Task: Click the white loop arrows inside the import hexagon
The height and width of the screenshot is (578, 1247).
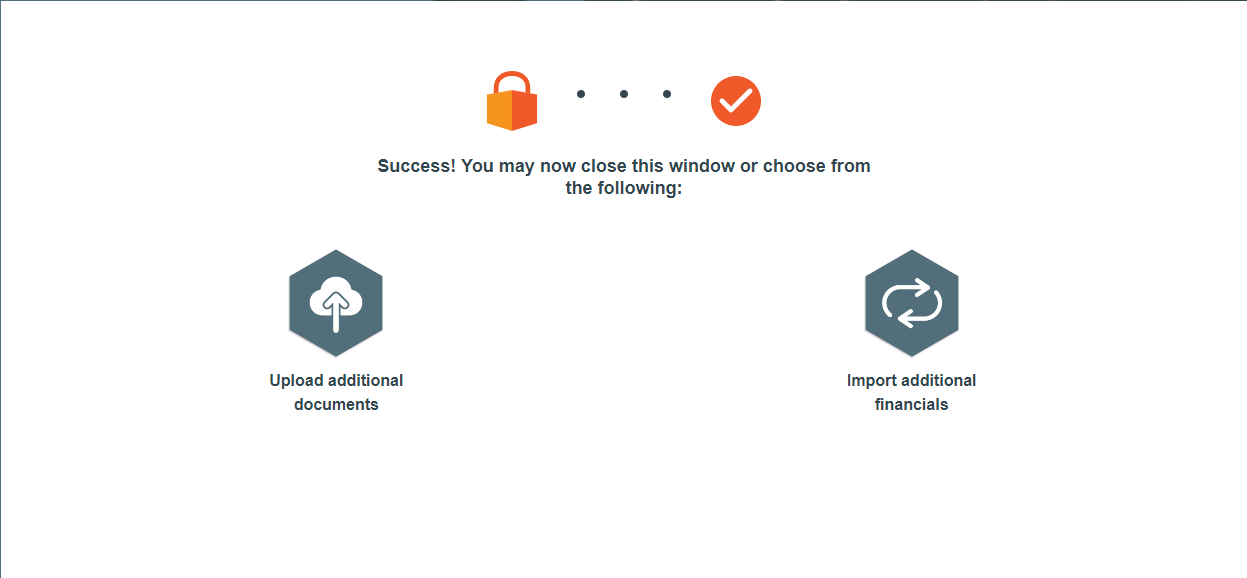Action: pos(911,303)
